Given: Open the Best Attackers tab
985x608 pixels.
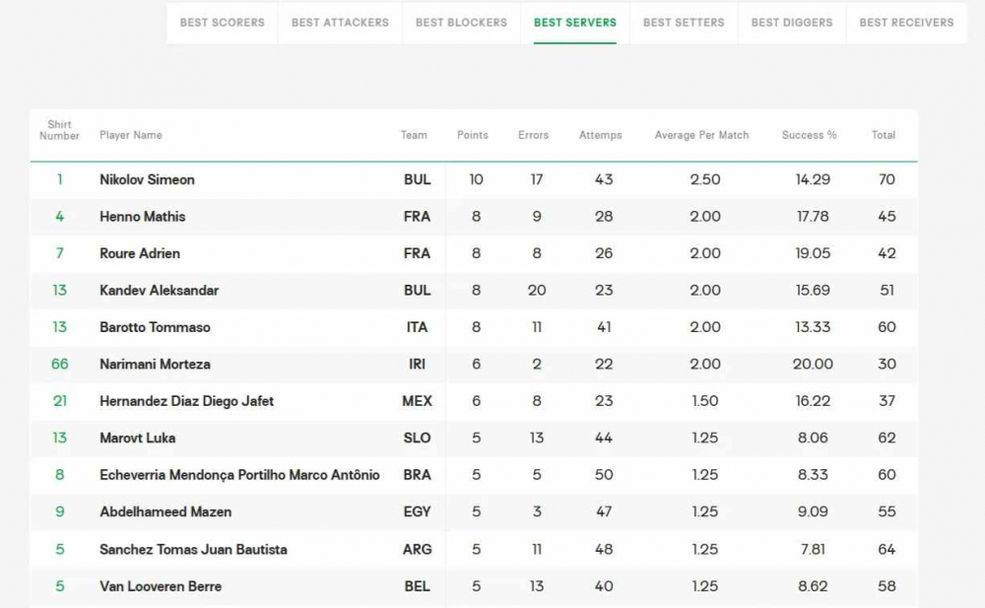Looking at the screenshot, I should pos(340,22).
